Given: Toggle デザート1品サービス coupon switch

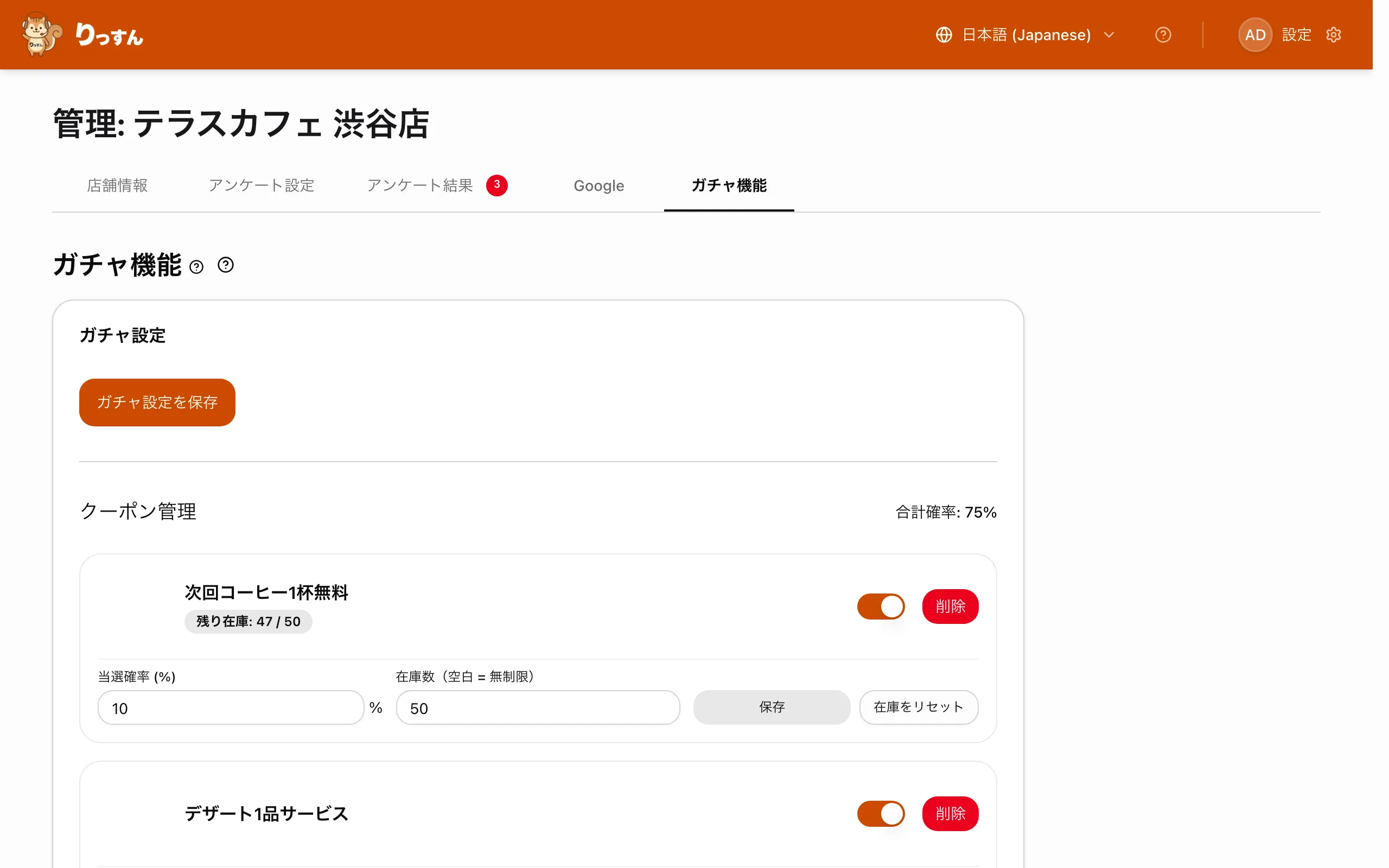Looking at the screenshot, I should (x=881, y=813).
